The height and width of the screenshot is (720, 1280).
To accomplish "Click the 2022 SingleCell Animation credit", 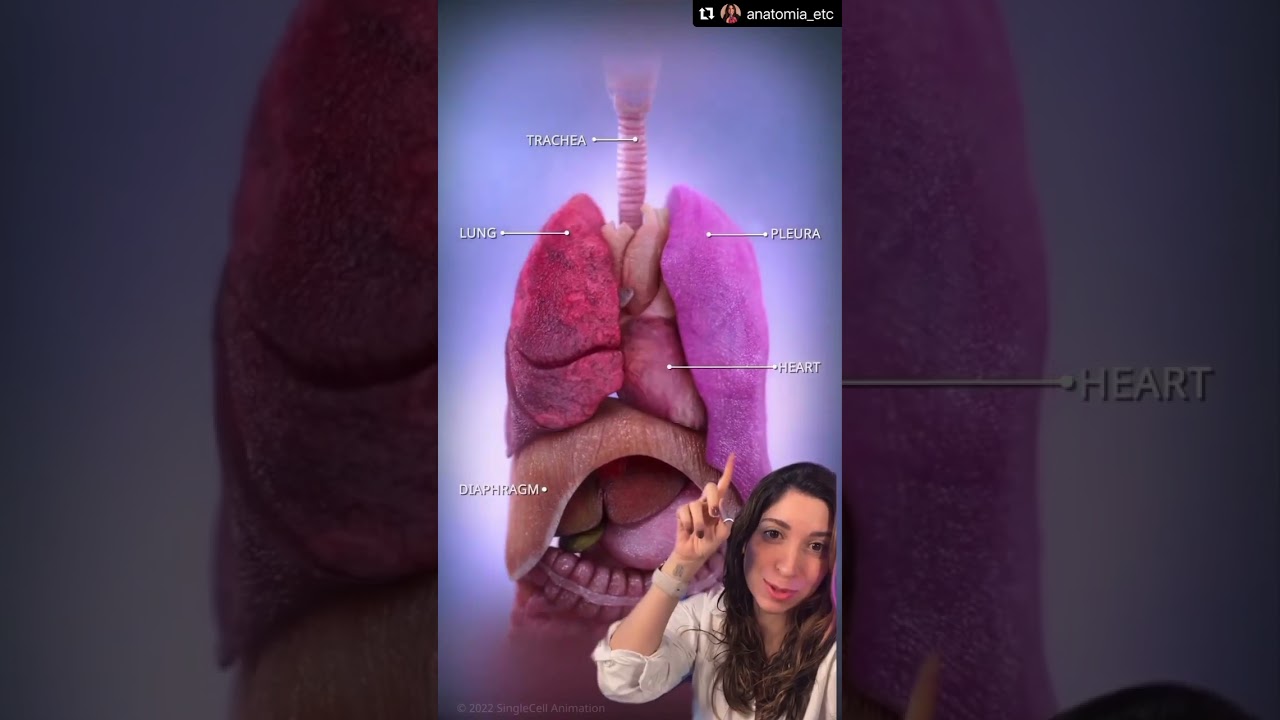I will (x=531, y=708).
